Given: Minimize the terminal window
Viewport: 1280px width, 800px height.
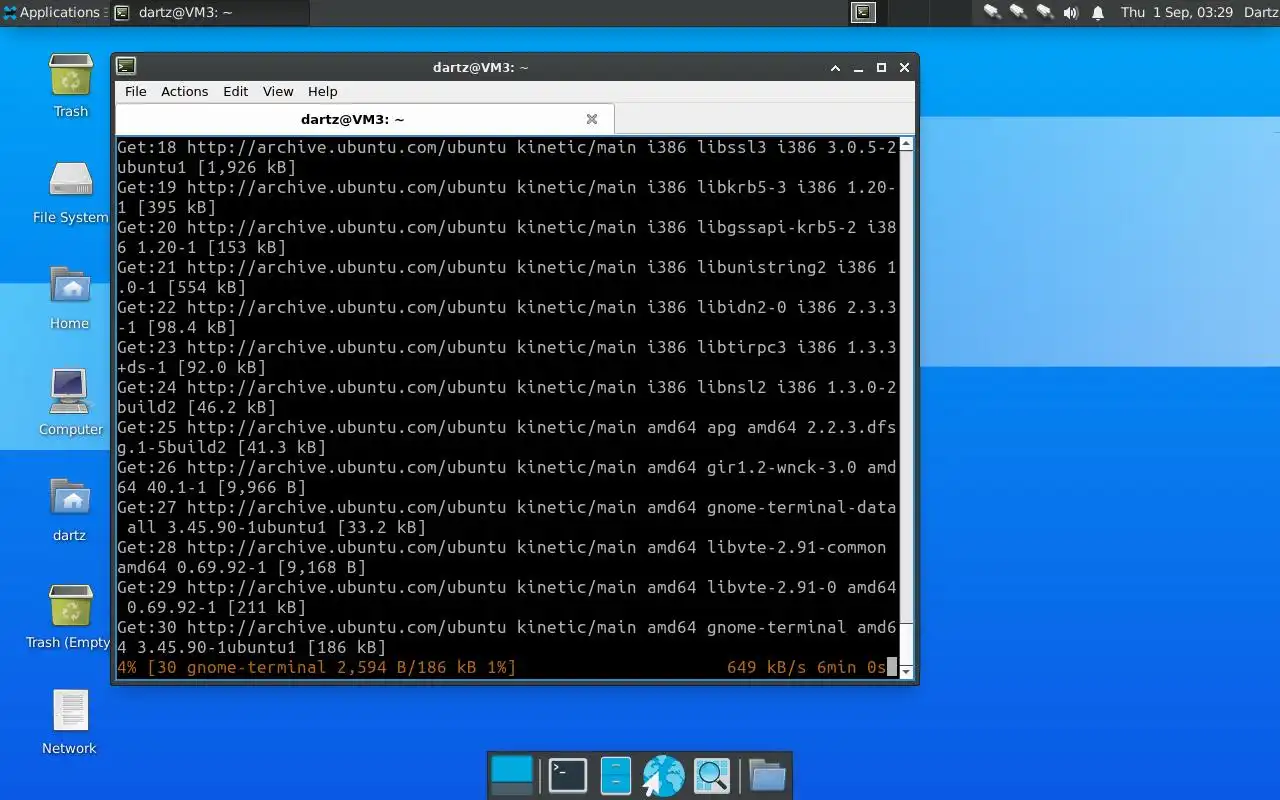Looking at the screenshot, I should point(858,68).
